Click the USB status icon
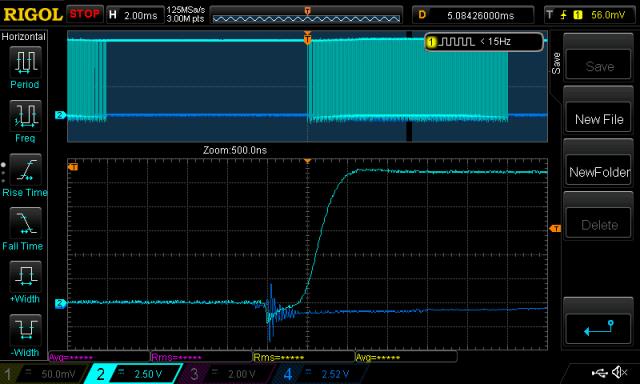 (x=600, y=372)
